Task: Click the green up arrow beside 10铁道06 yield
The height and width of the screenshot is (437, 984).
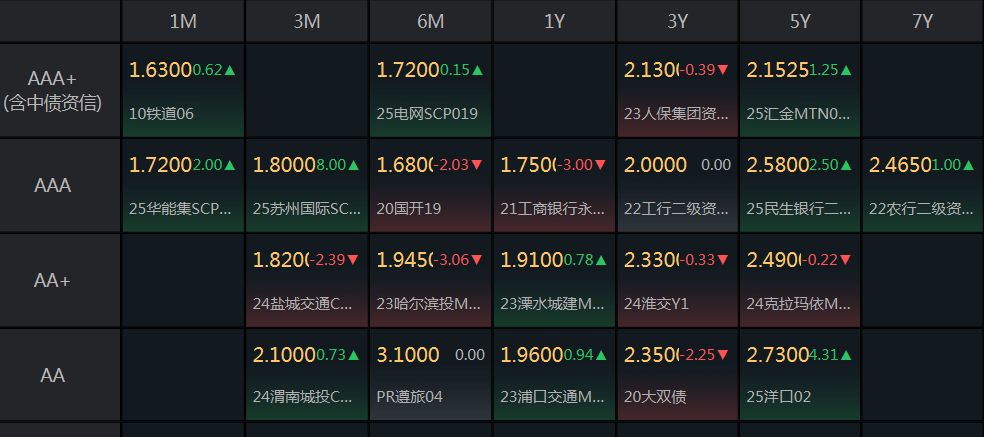Action: click(x=230, y=70)
